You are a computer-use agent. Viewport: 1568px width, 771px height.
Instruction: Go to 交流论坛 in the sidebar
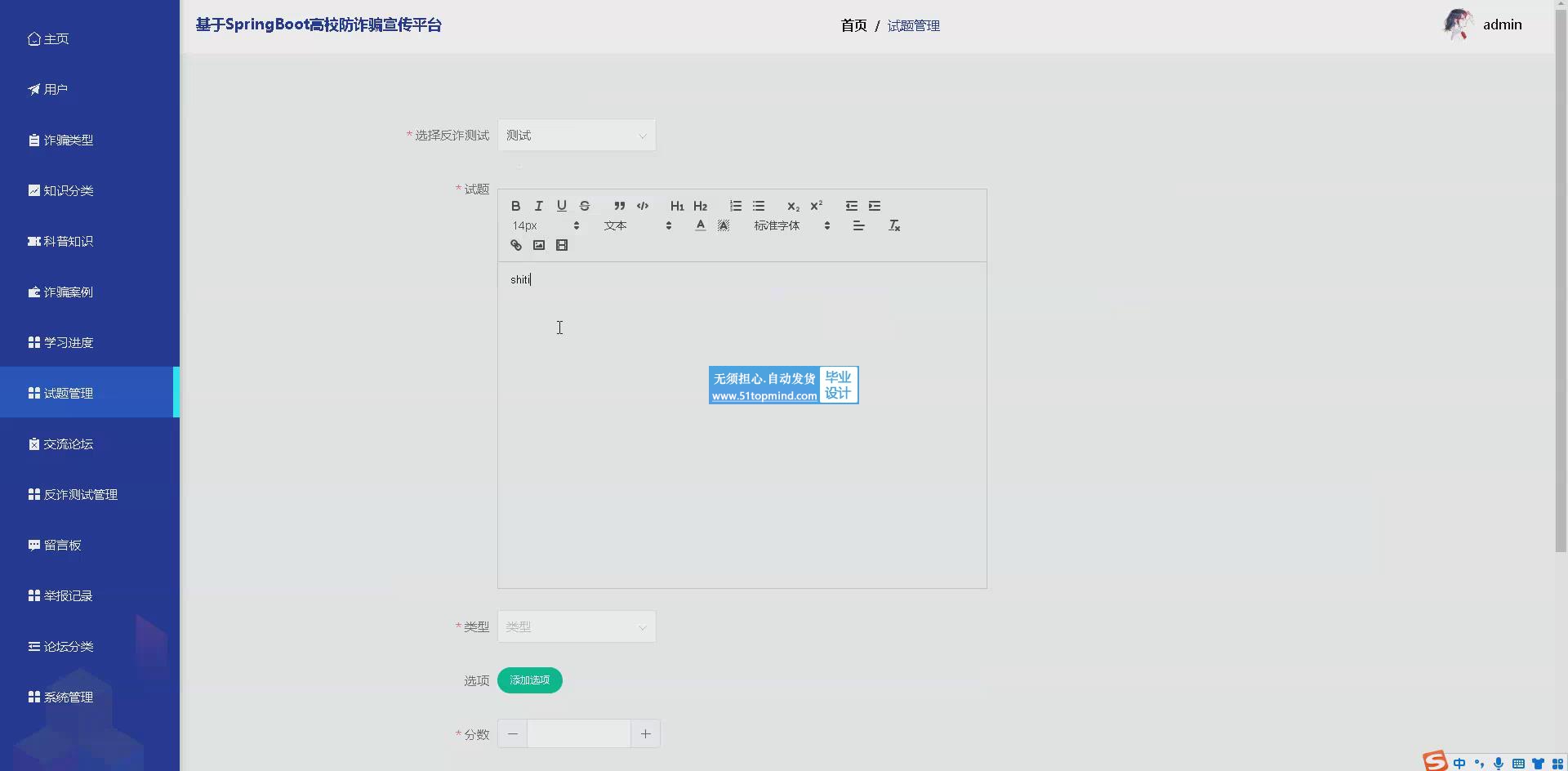pos(69,444)
